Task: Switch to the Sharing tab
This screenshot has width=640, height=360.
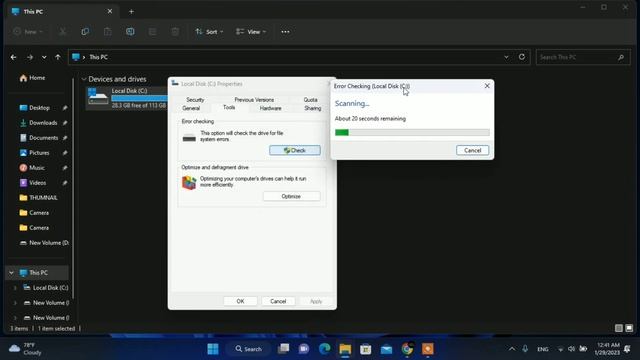Action: [x=313, y=108]
